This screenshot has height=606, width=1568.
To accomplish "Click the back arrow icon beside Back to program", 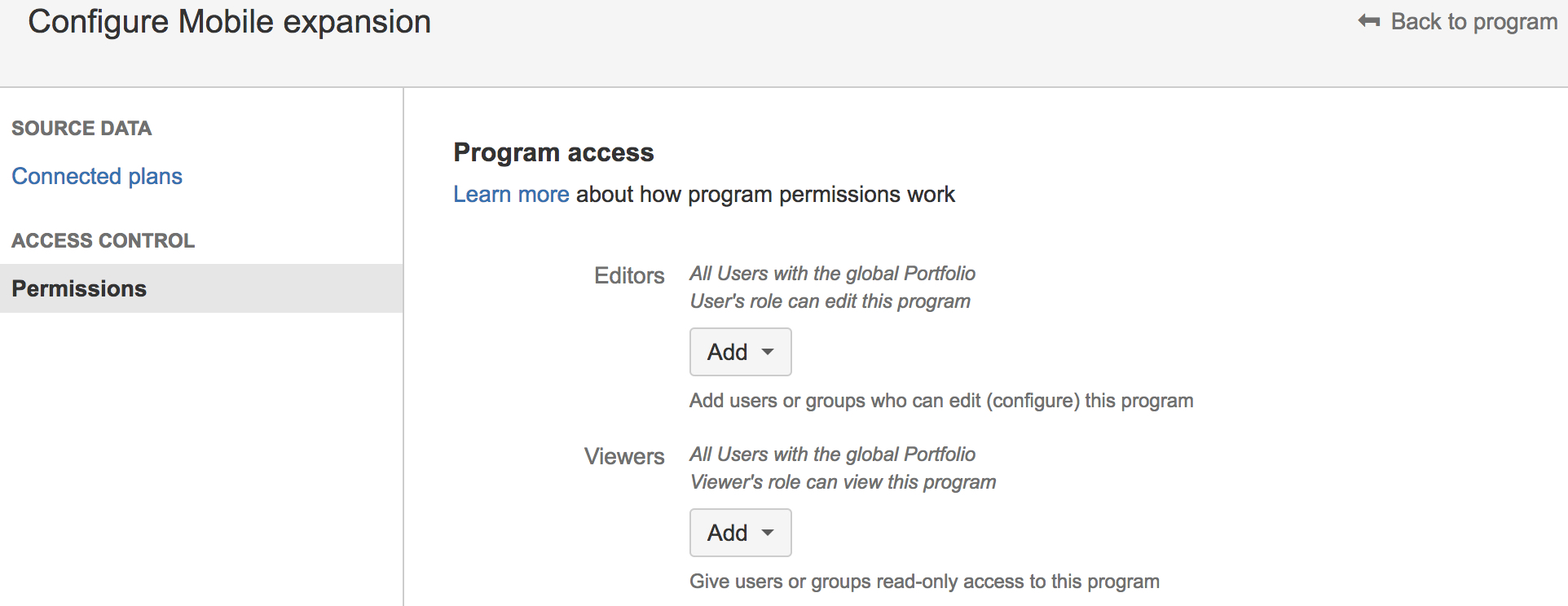I will click(1369, 21).
